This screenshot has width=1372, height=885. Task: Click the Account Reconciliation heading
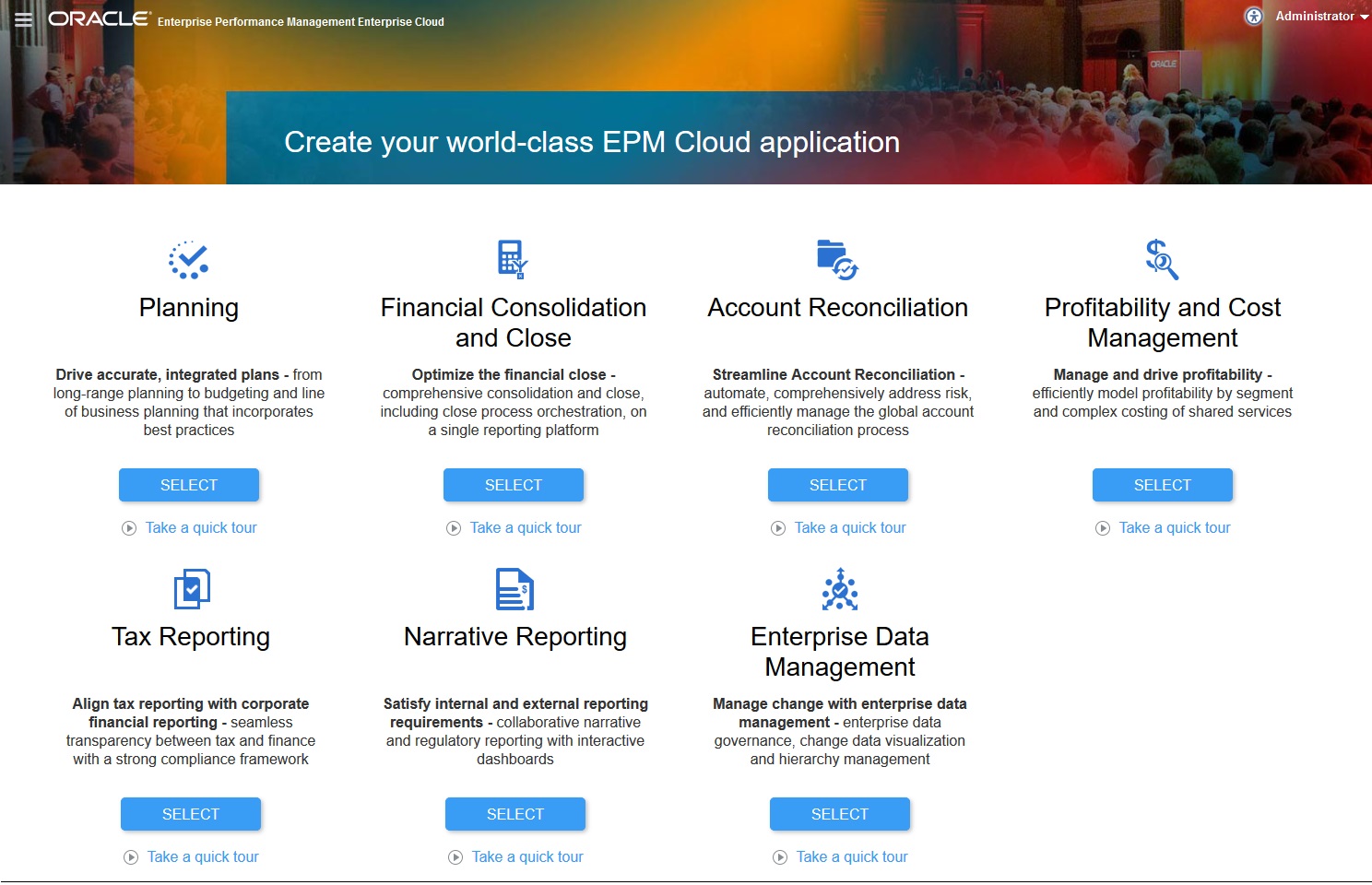coord(838,308)
